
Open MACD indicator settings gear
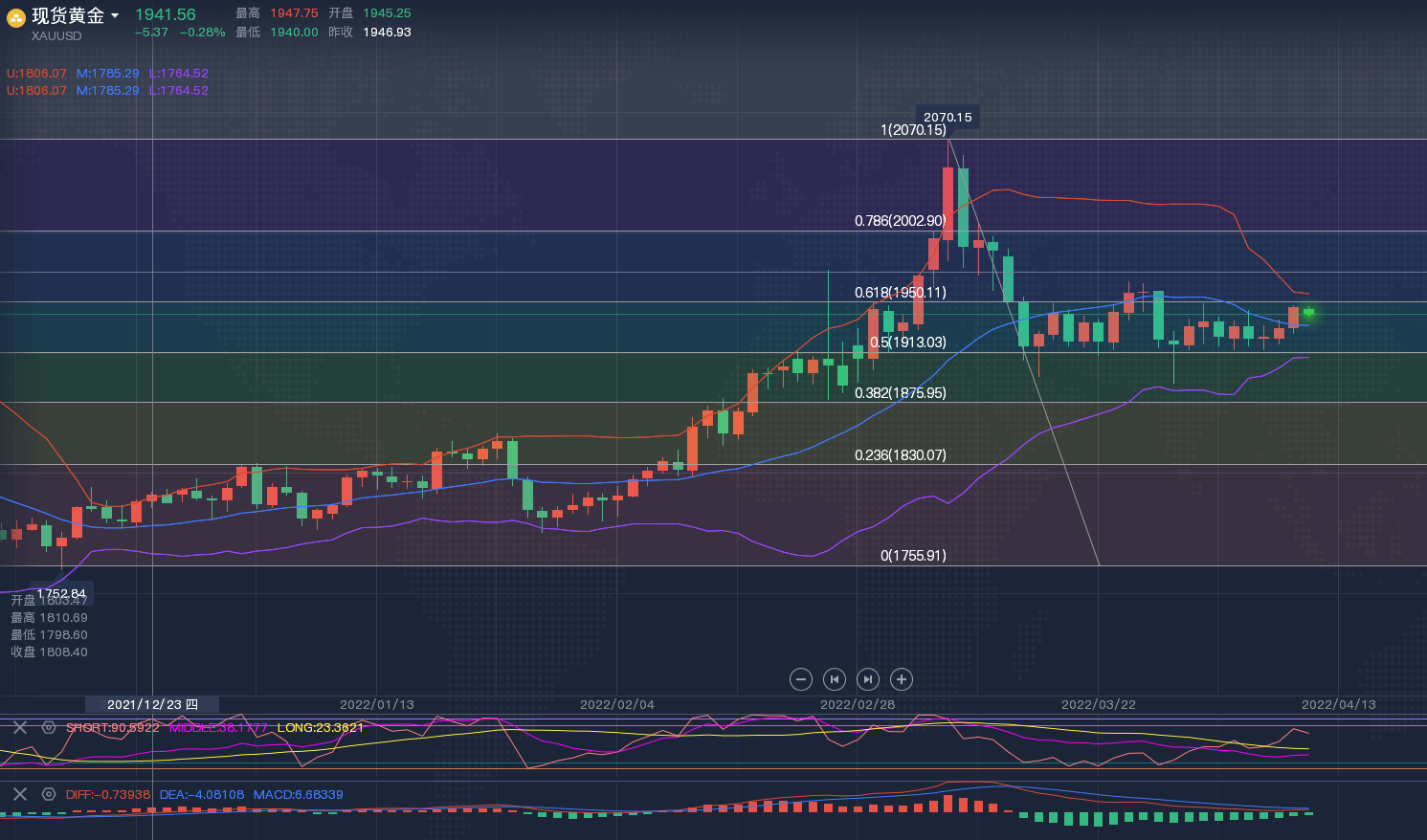[49, 794]
